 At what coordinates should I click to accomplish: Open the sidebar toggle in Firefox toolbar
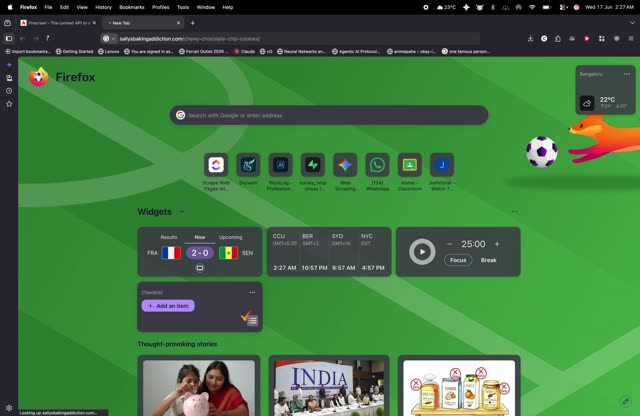click(9, 38)
